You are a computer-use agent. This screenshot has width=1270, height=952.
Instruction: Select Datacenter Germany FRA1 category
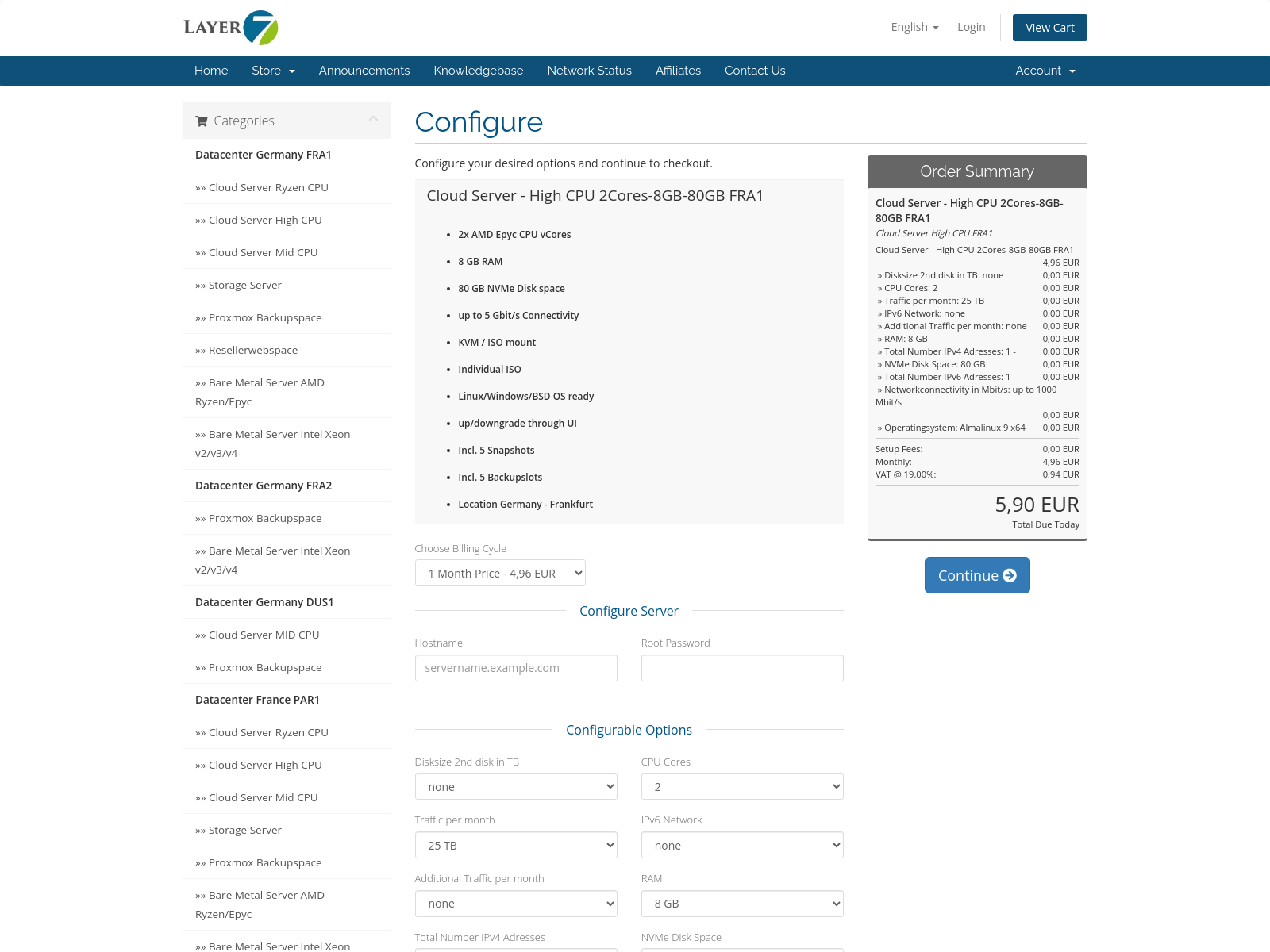coord(287,155)
